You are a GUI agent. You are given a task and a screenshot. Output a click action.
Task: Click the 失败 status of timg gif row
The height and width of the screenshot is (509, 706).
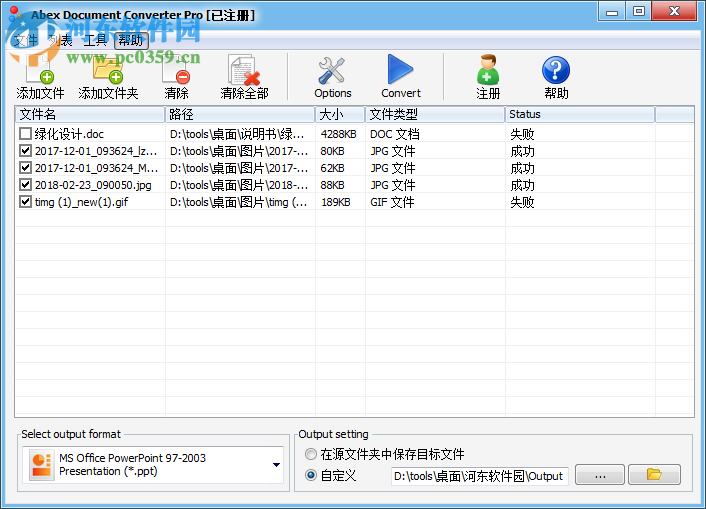(x=522, y=202)
